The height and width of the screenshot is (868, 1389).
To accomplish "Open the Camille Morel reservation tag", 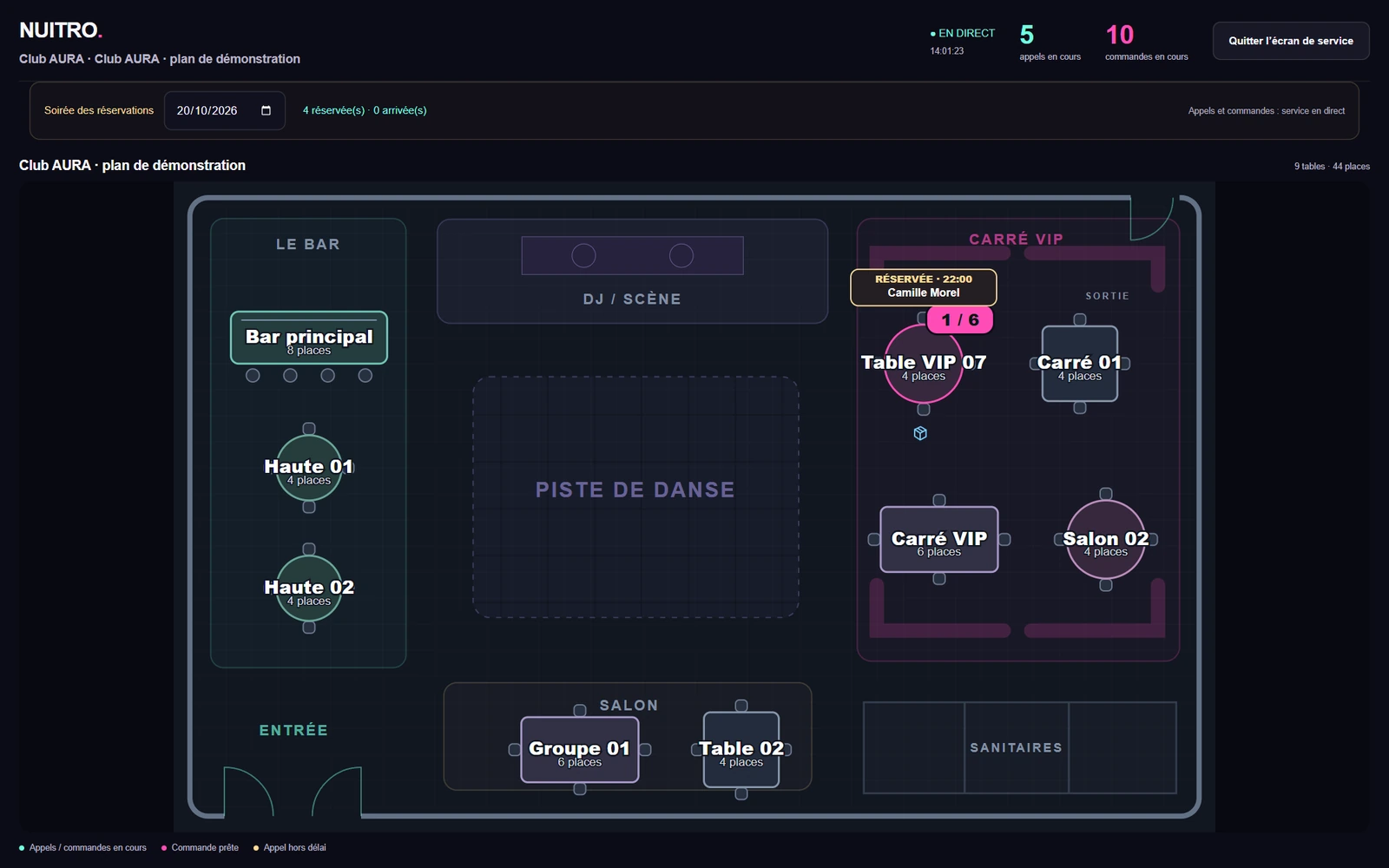I will coord(924,286).
